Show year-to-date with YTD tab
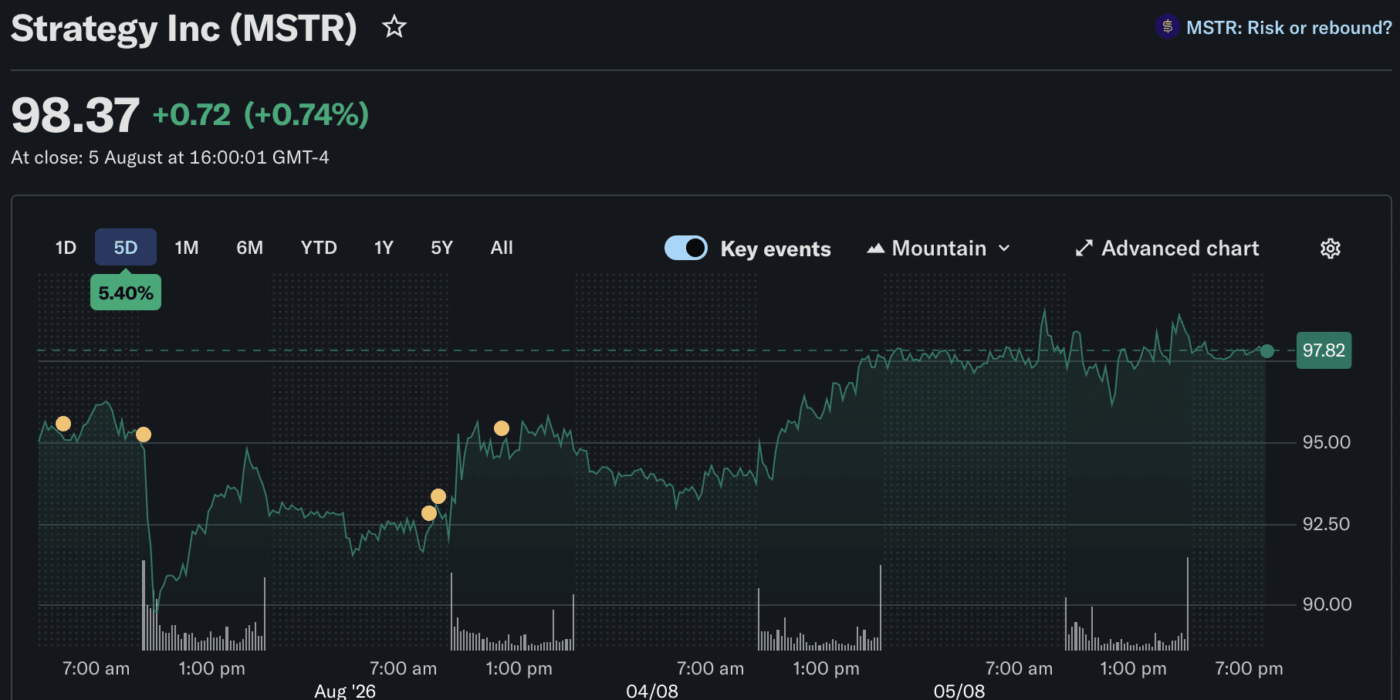 tap(319, 247)
